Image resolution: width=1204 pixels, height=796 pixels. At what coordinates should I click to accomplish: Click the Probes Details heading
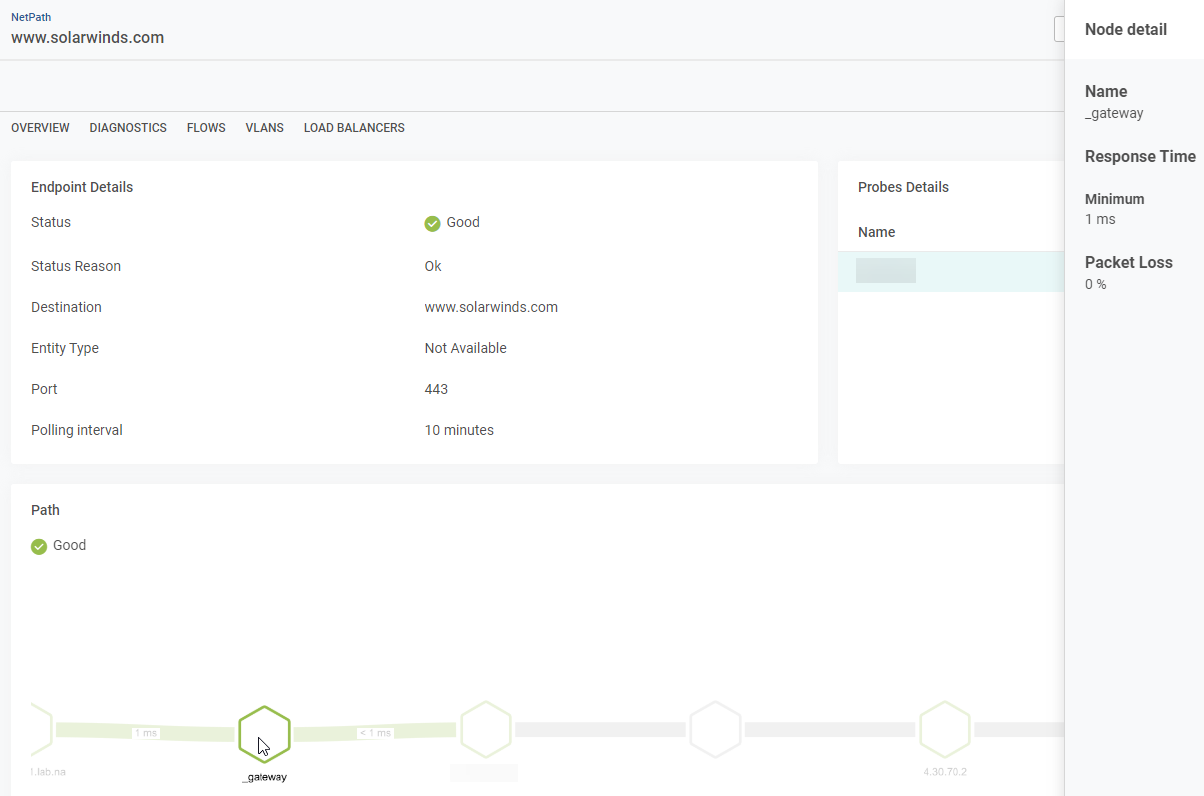(x=903, y=187)
